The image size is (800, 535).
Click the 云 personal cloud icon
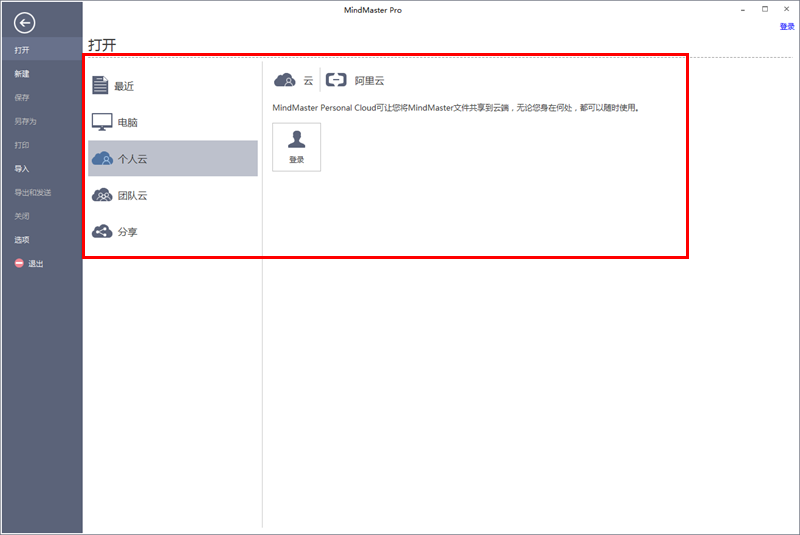click(285, 80)
